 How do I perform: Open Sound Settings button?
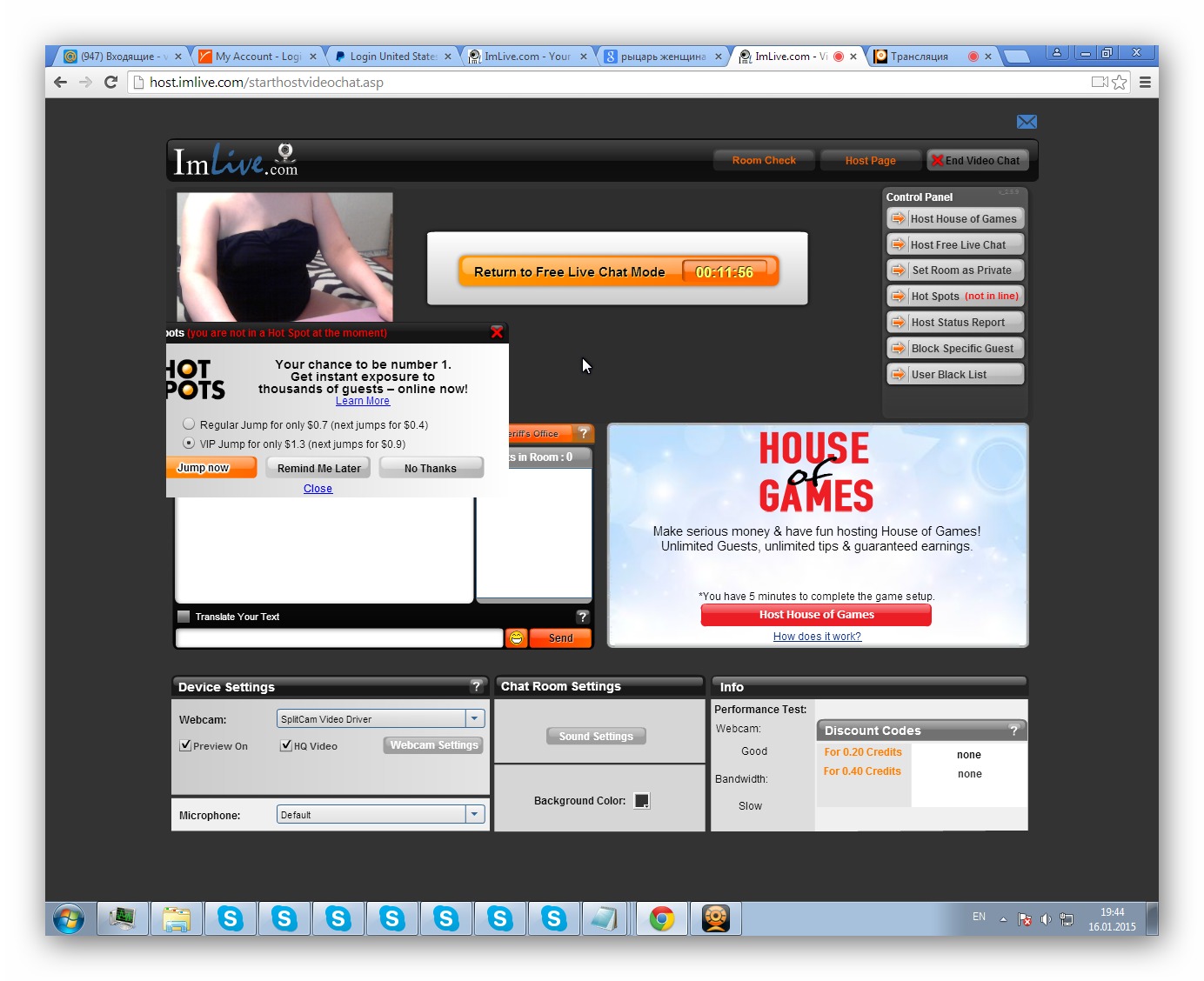point(596,737)
